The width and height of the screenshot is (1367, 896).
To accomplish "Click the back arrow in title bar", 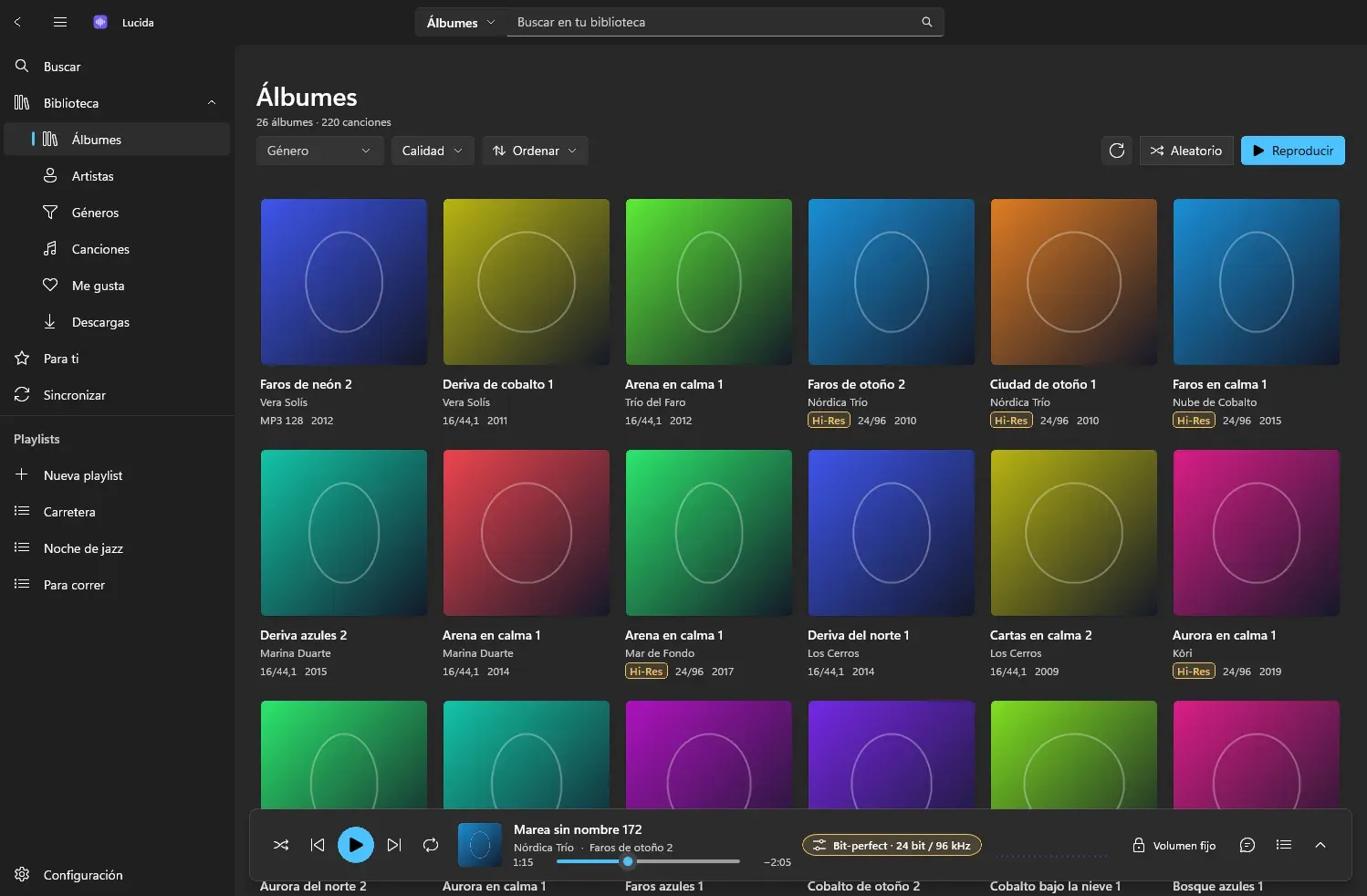I will 17,22.
